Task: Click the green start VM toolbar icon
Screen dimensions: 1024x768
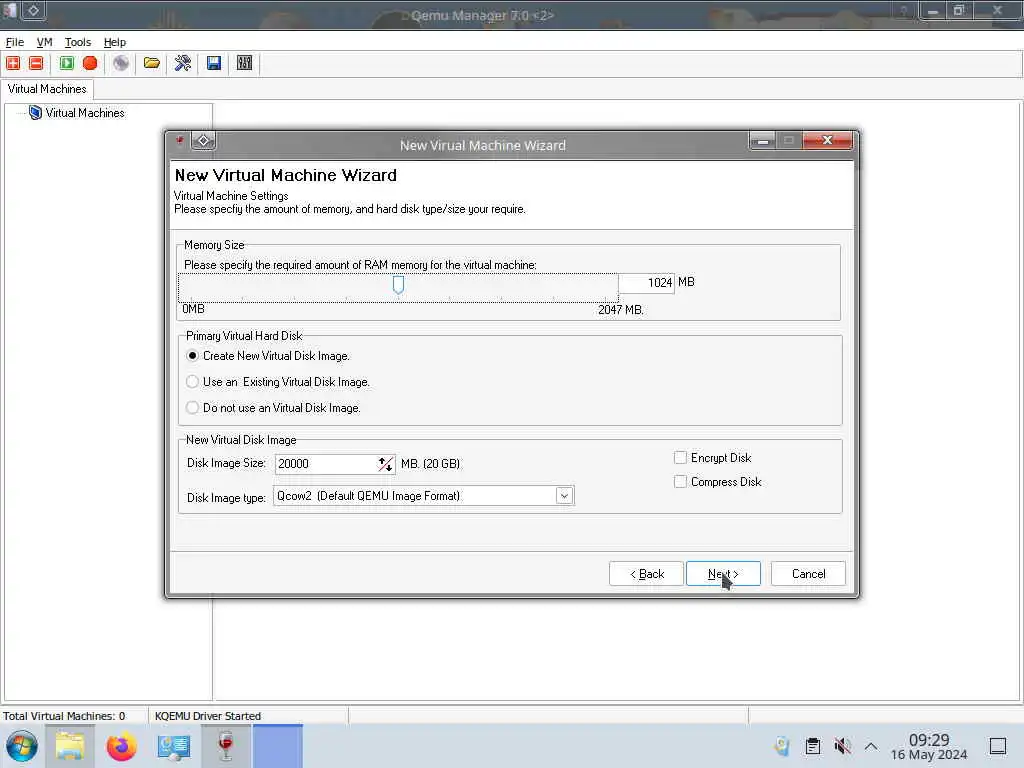Action: pyautogui.click(x=67, y=63)
